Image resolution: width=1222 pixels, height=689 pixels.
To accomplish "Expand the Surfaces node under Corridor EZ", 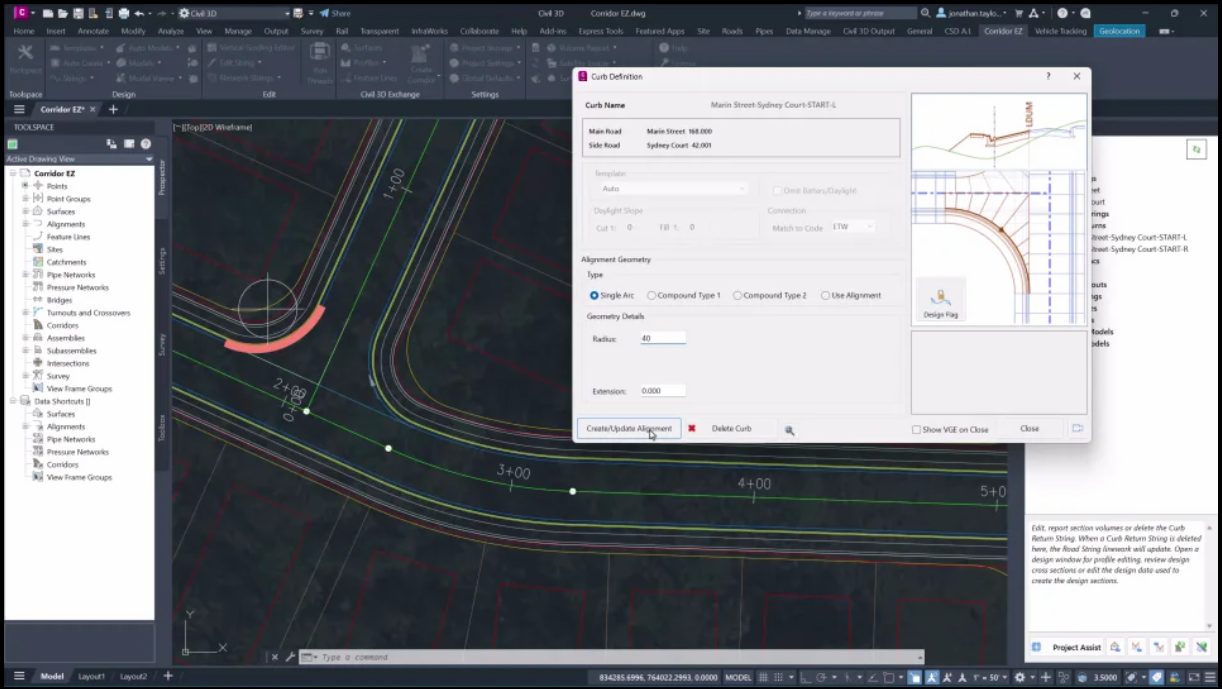I will [x=26, y=212].
